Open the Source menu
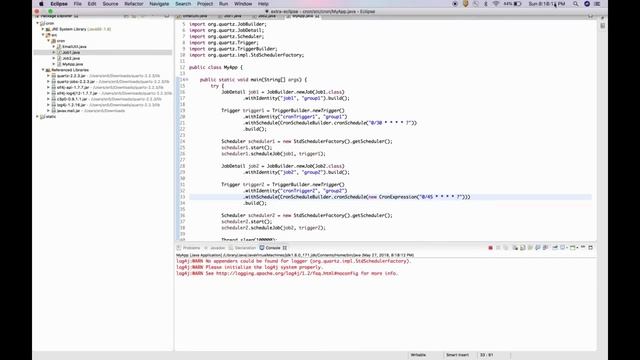 tap(110, 4)
